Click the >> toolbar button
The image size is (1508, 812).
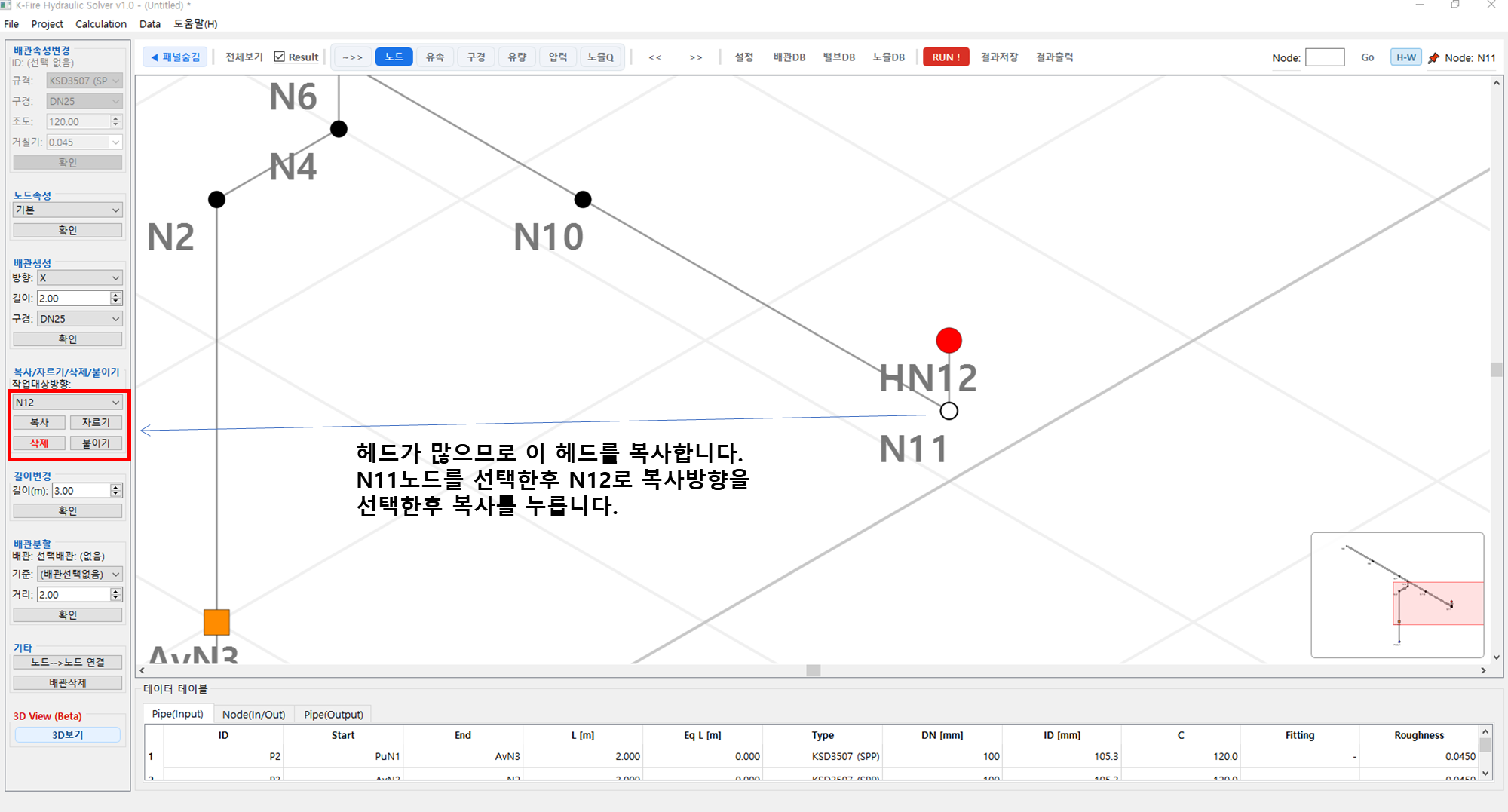pos(696,57)
